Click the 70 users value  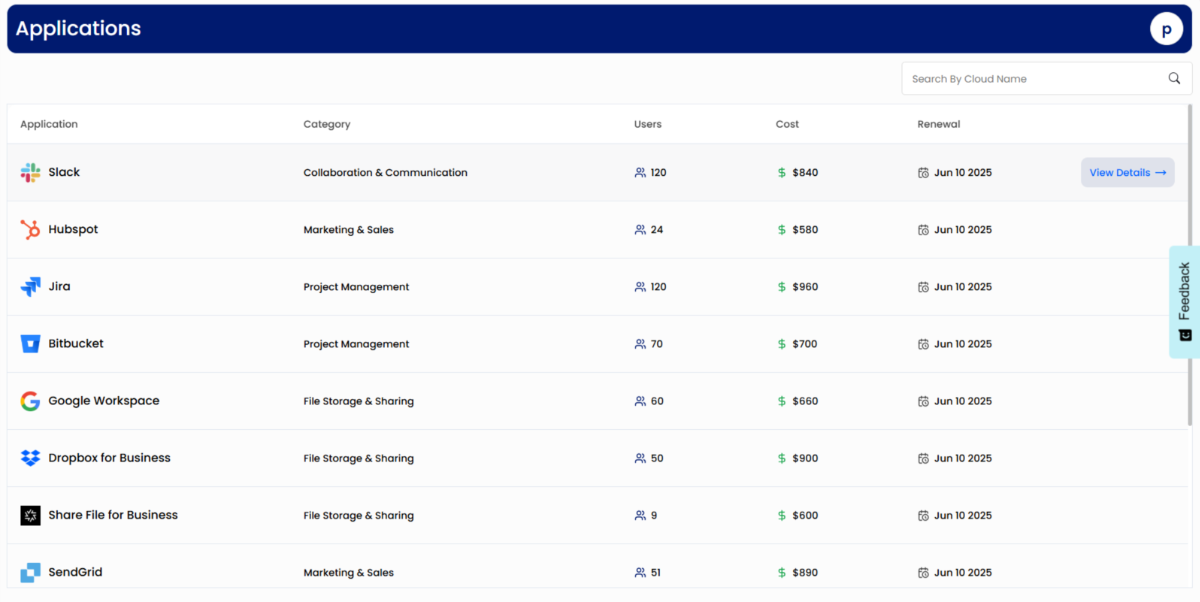657,344
